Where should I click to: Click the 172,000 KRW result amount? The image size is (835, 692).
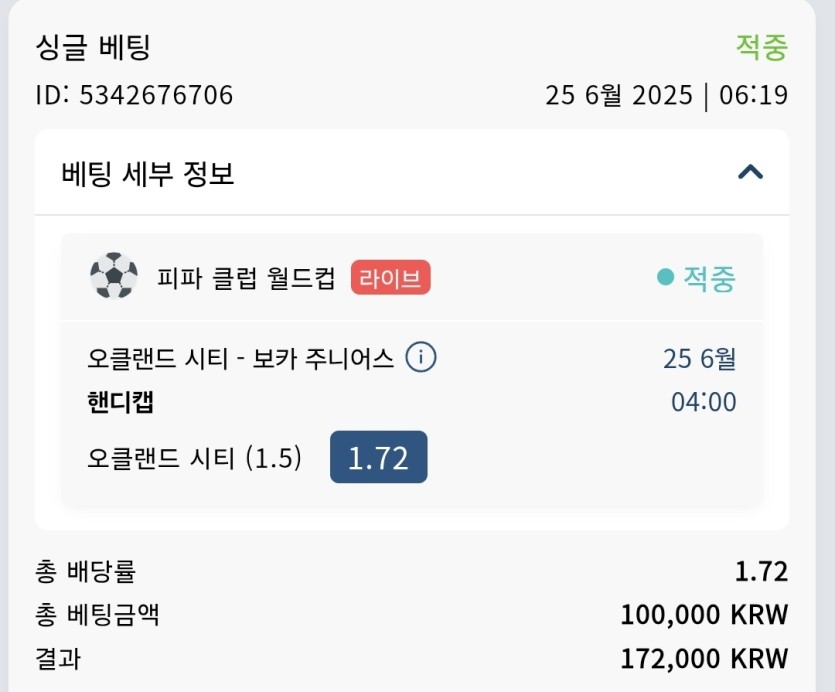point(704,658)
